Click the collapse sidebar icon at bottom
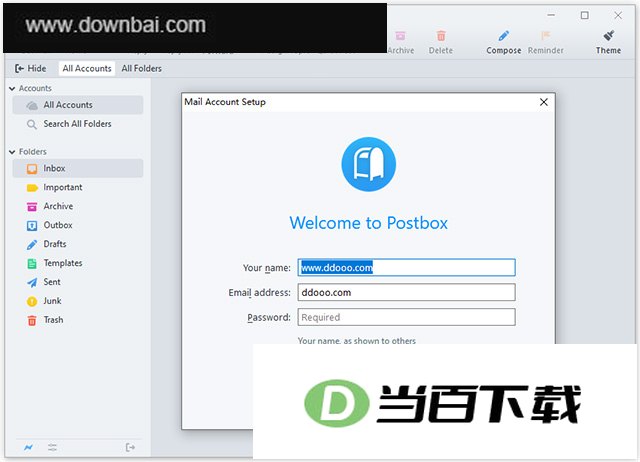This screenshot has width=640, height=462. click(x=130, y=448)
